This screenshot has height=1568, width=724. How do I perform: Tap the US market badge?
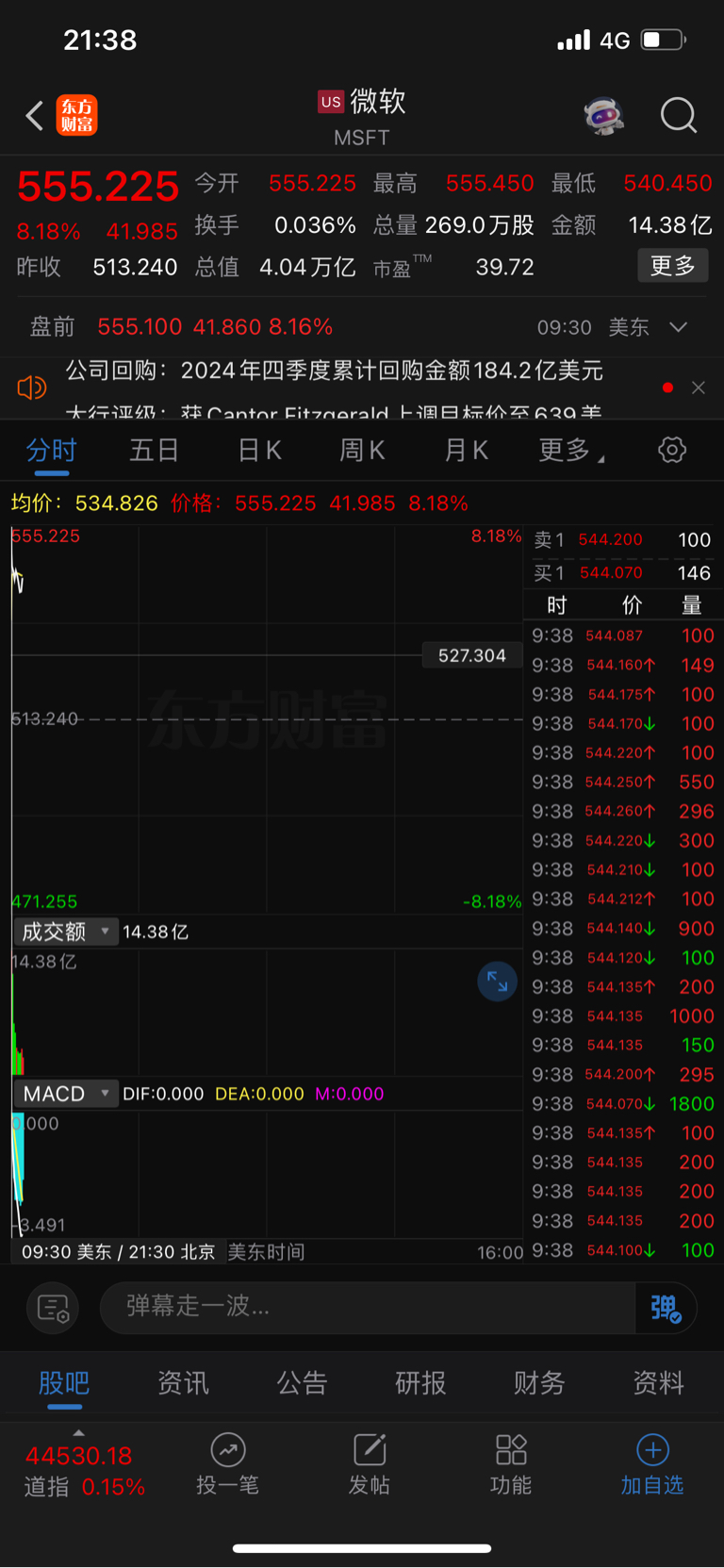331,102
